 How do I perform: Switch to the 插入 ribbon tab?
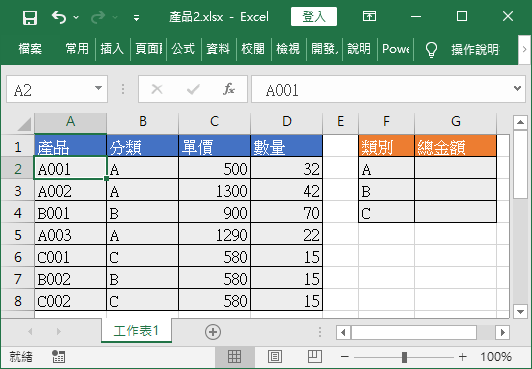[x=112, y=49]
